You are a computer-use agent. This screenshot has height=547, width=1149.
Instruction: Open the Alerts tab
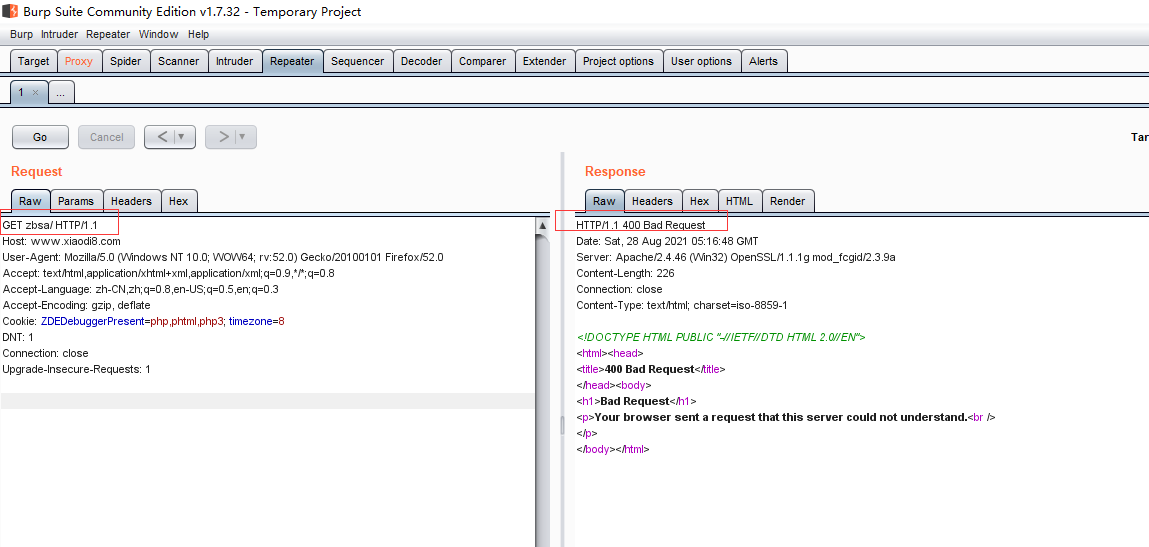coord(764,62)
